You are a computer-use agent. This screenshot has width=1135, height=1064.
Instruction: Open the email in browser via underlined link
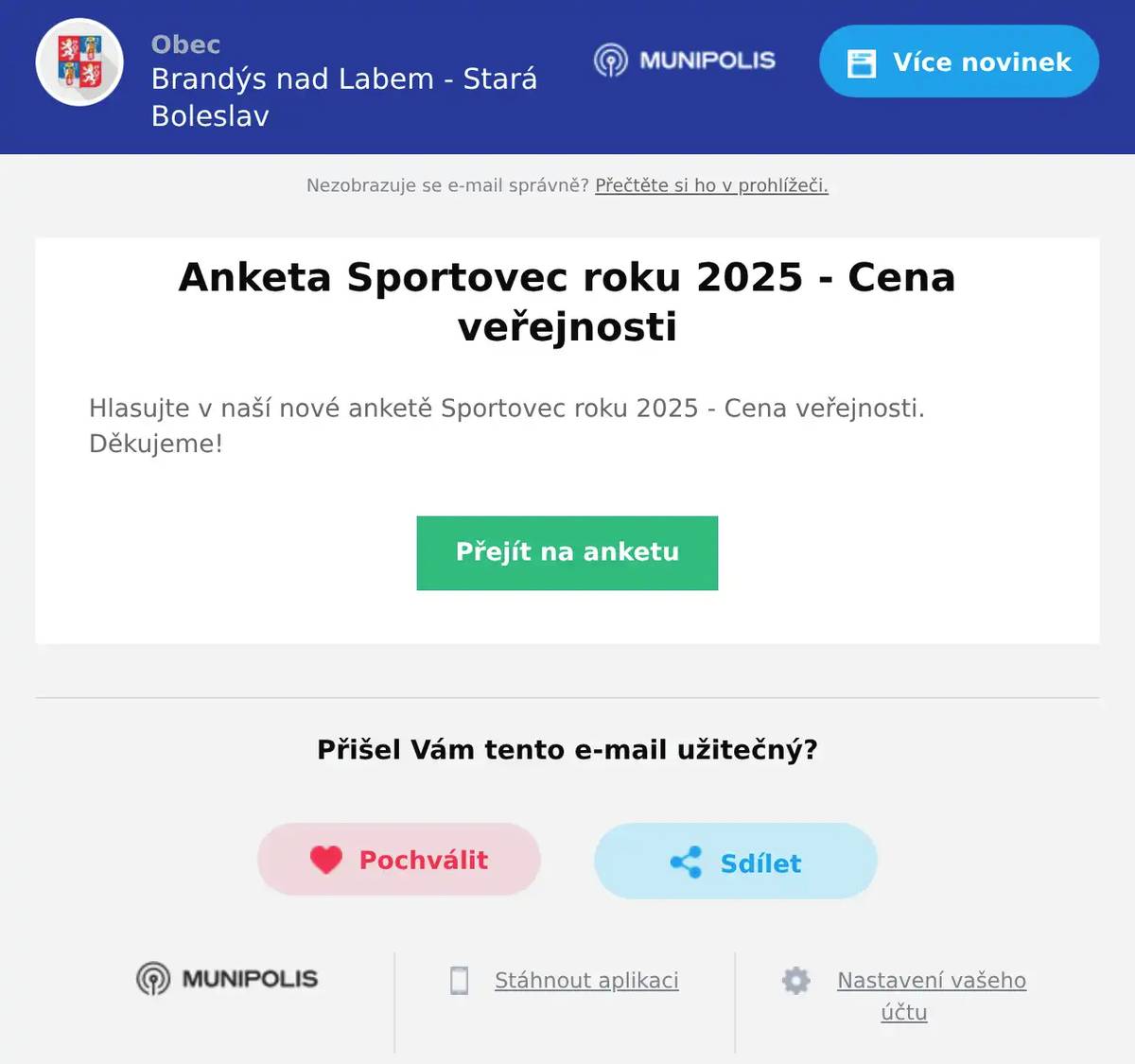point(710,185)
